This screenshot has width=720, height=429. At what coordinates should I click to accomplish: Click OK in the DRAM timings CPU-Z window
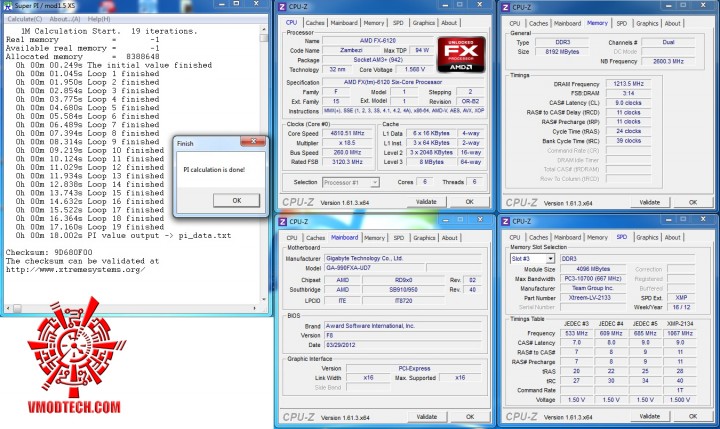point(692,202)
